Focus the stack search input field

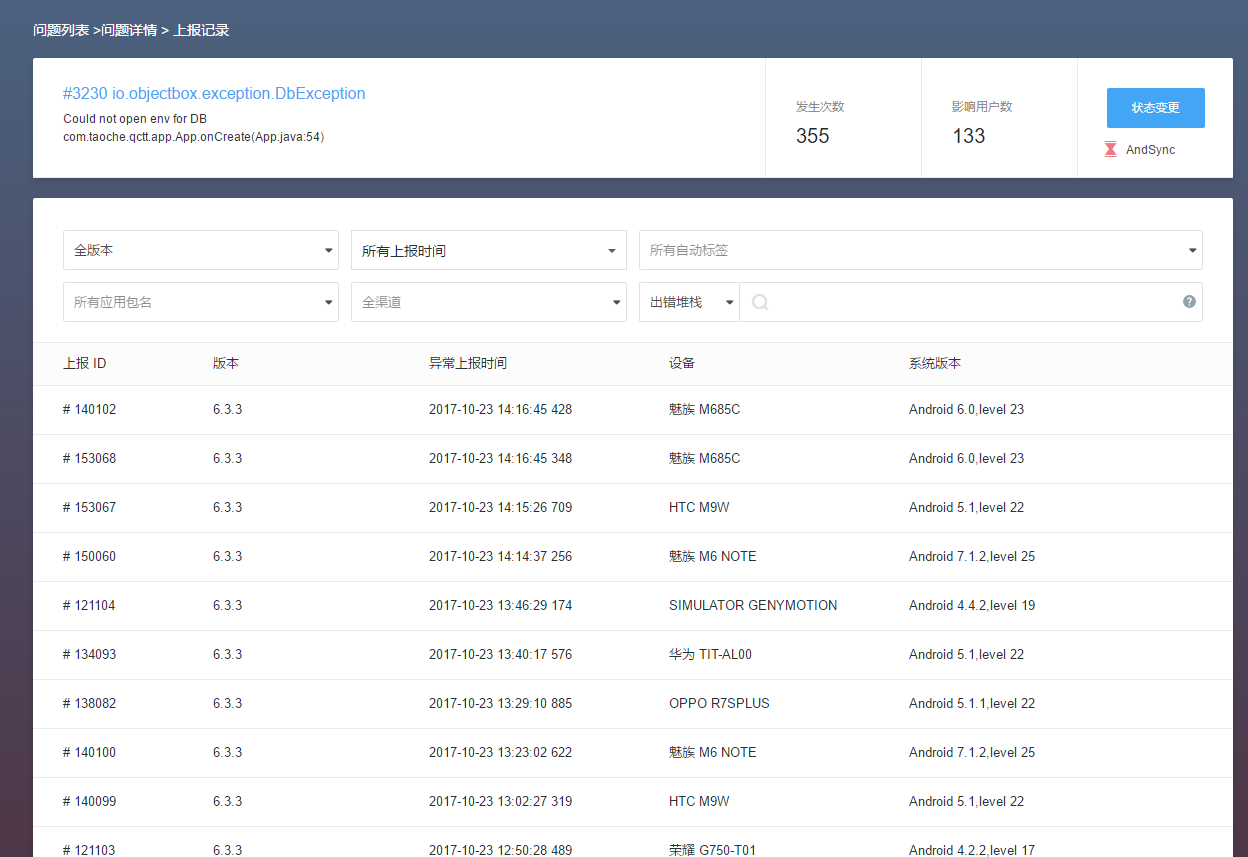(x=970, y=302)
